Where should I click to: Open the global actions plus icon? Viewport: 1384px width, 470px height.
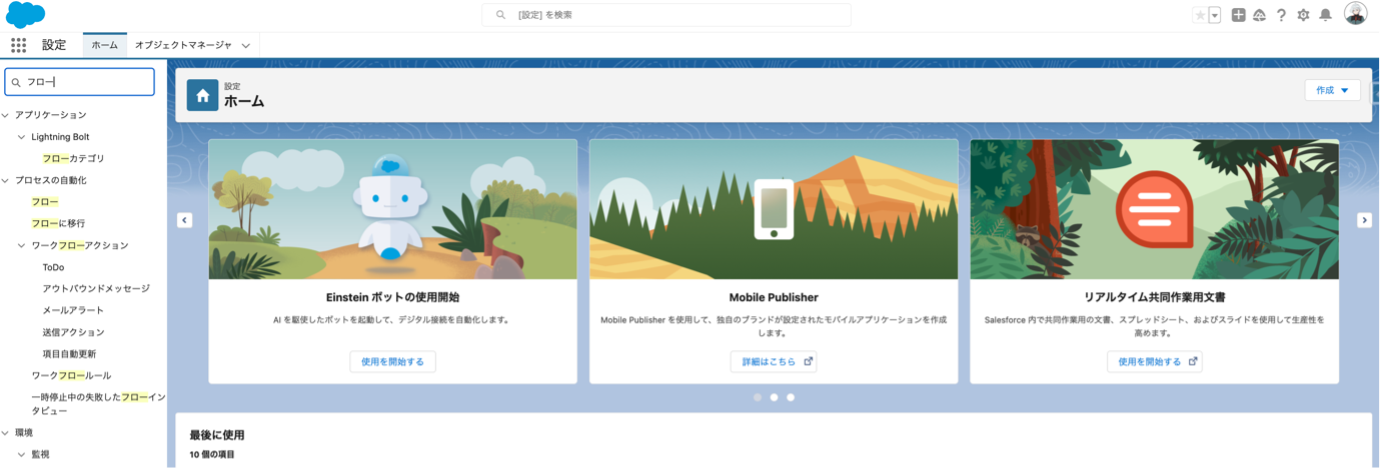[x=1238, y=15]
